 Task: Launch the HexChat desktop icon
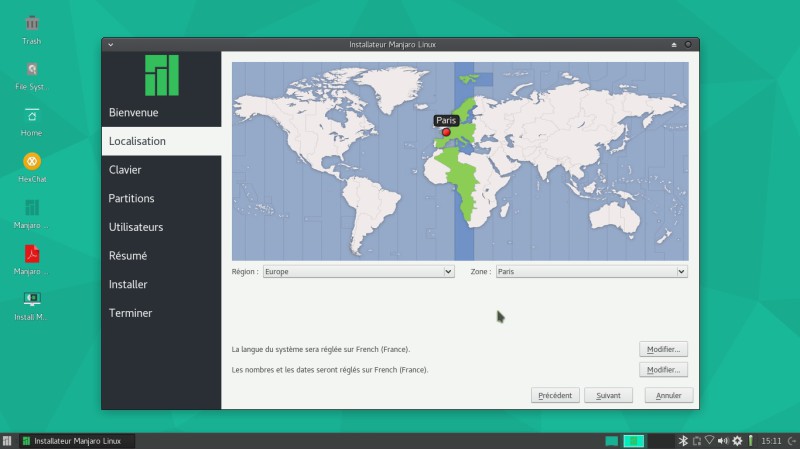32,162
